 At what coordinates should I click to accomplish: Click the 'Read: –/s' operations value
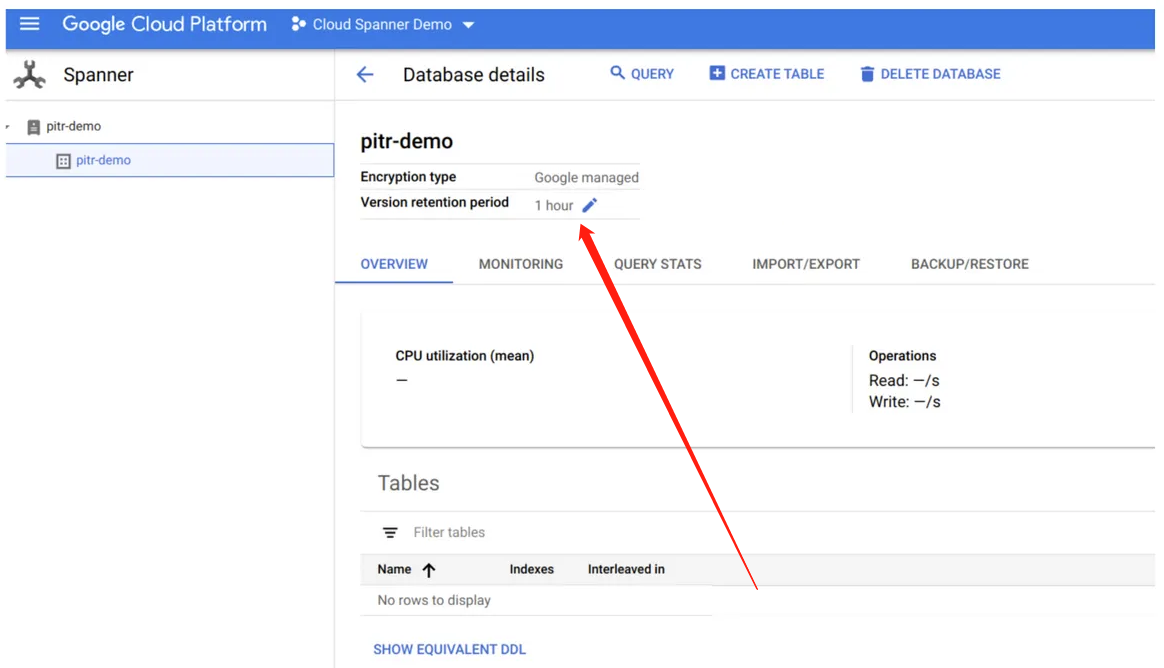coord(904,381)
